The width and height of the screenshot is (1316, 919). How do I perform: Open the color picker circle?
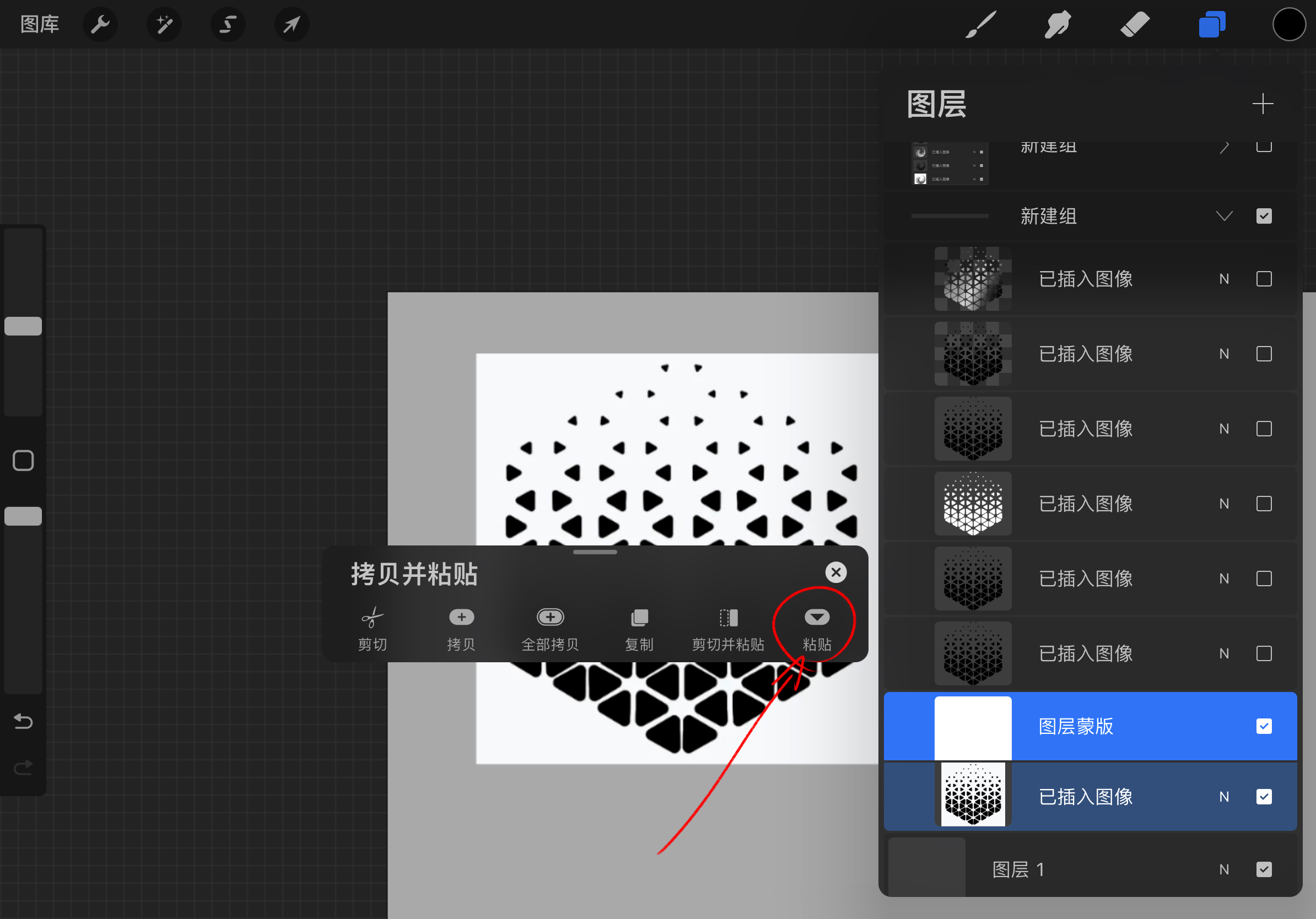coord(1289,24)
